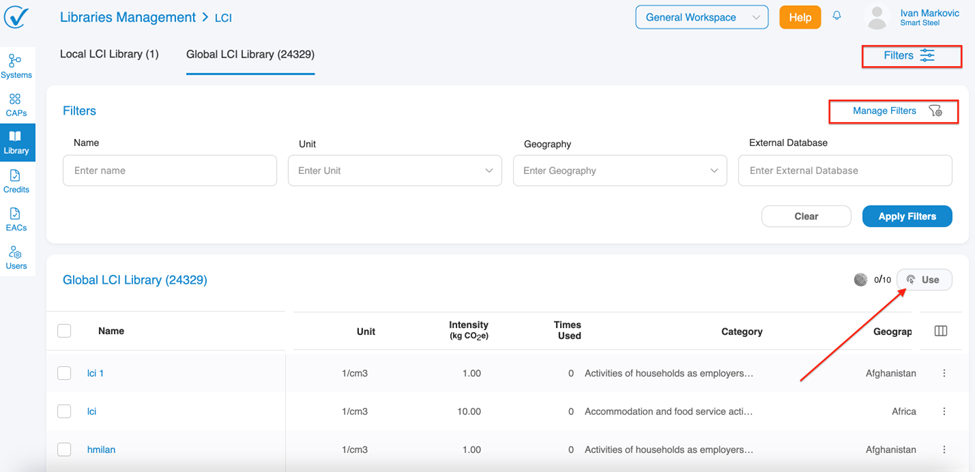Open Systems in the left sidebar
The width and height of the screenshot is (975, 472).
point(16,66)
